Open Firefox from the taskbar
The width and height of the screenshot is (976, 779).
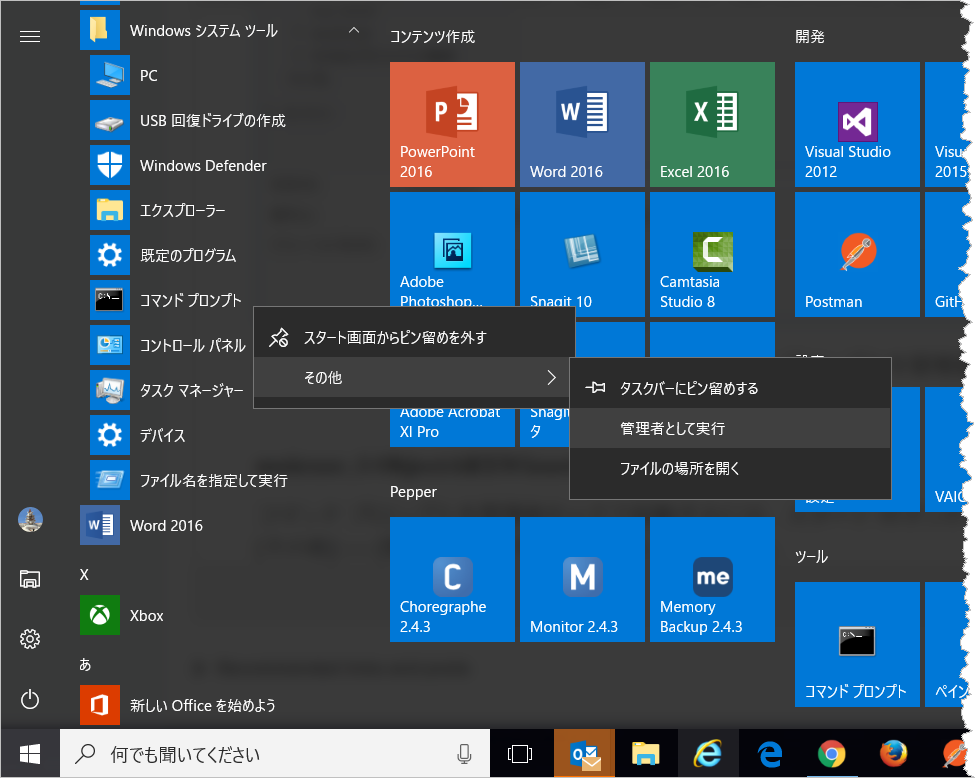point(893,754)
